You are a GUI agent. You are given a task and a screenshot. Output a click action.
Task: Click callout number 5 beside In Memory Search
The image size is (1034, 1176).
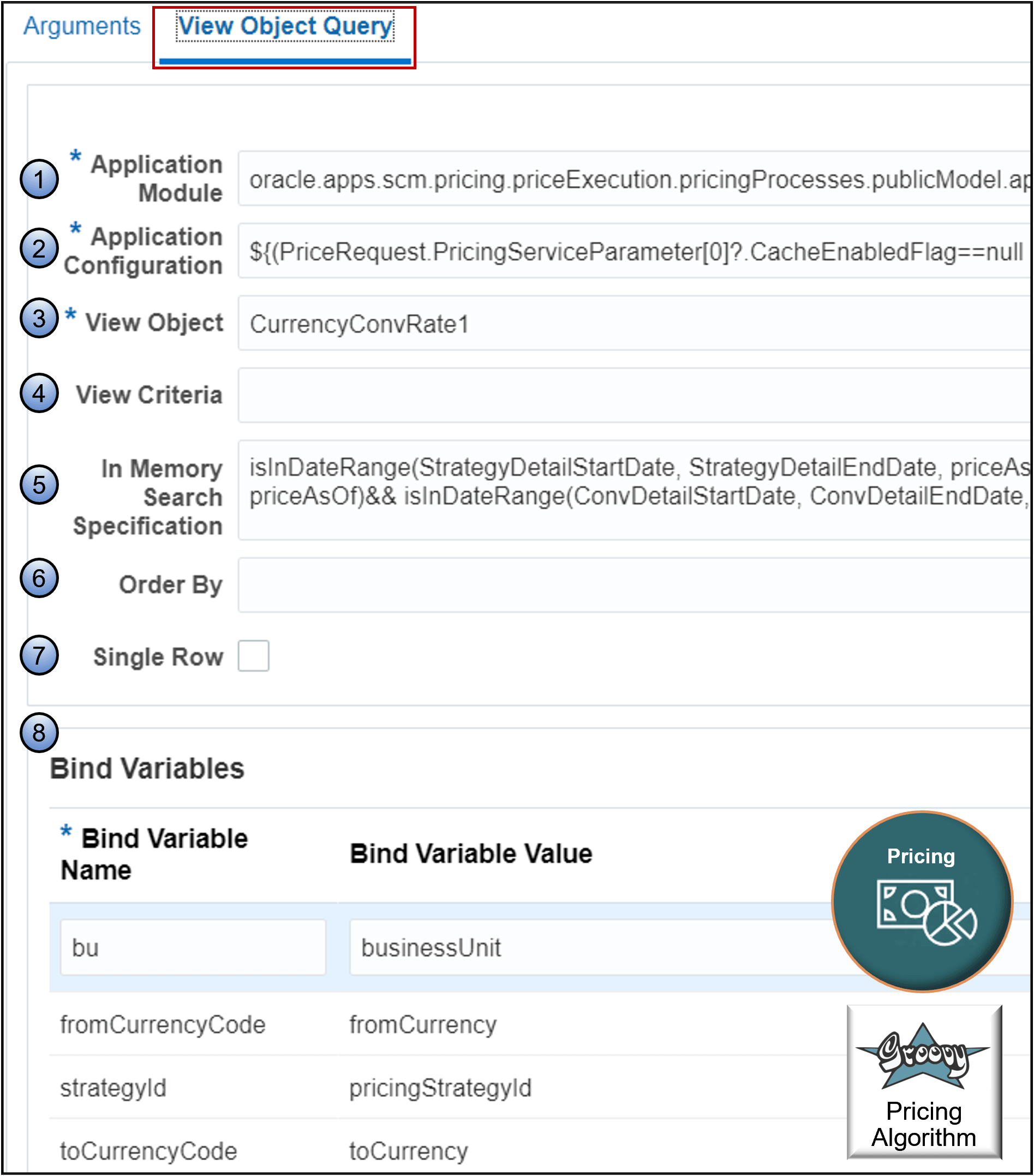click(38, 486)
